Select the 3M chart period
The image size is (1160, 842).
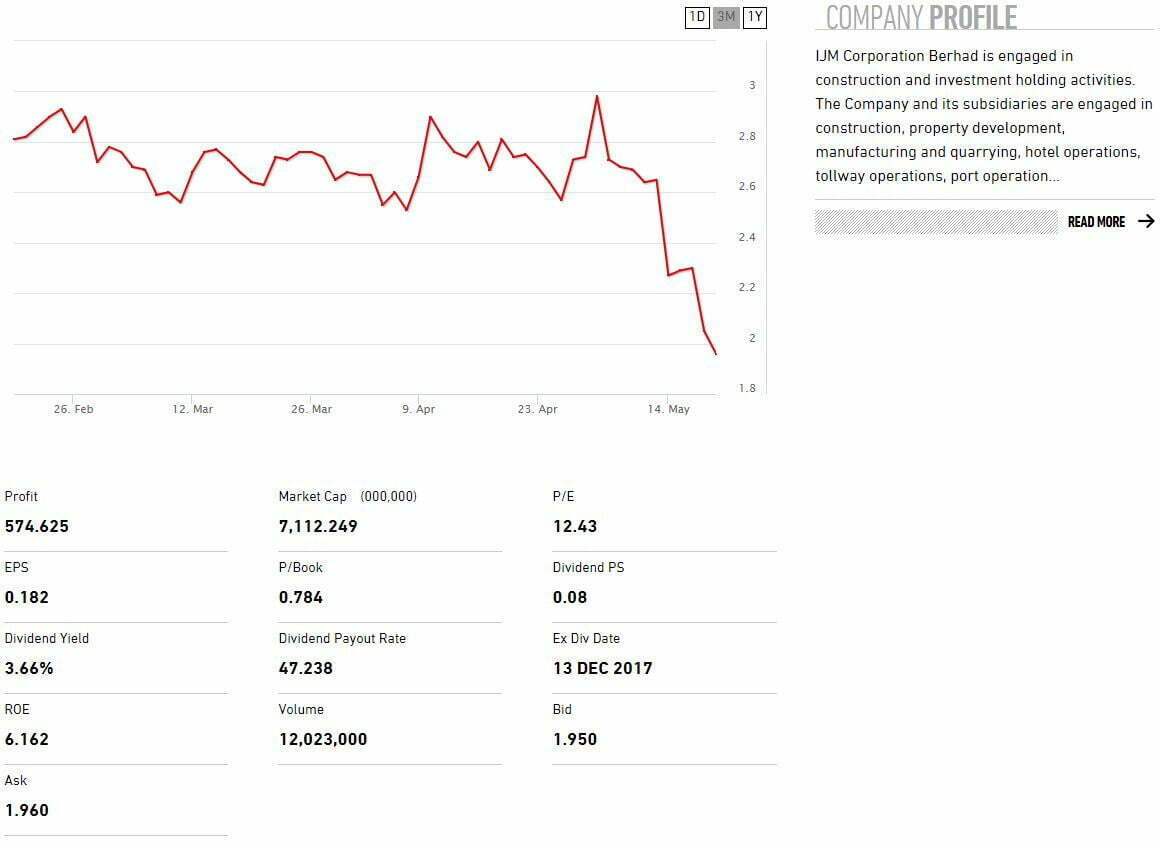pos(727,17)
